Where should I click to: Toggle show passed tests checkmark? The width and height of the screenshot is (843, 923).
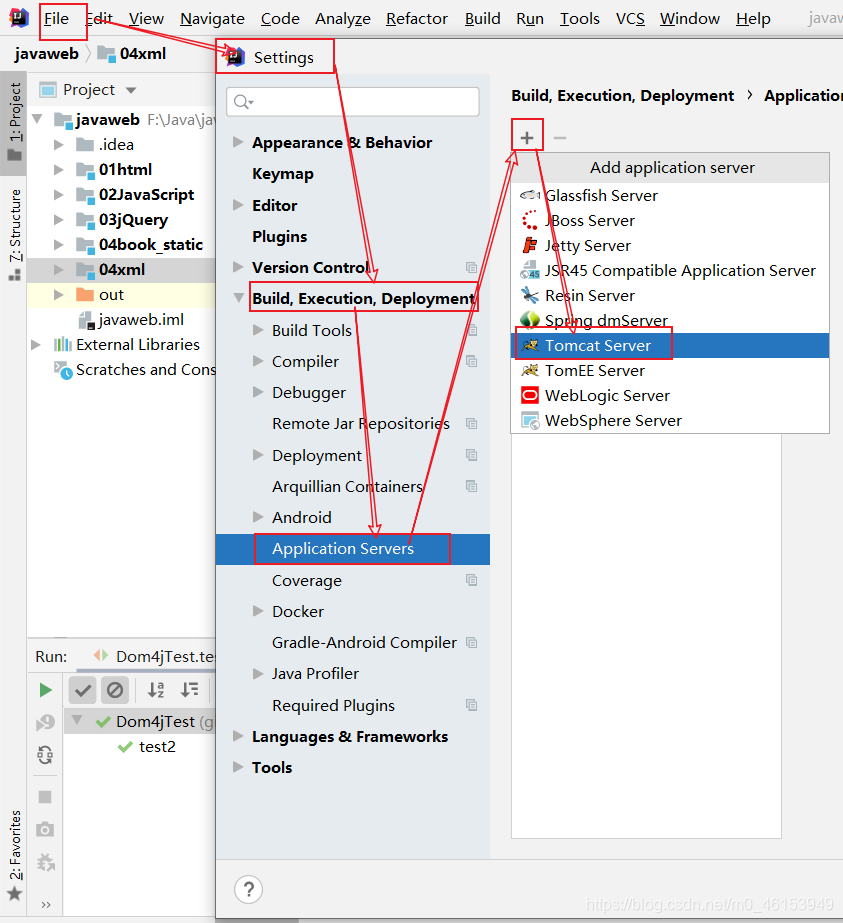(x=82, y=690)
